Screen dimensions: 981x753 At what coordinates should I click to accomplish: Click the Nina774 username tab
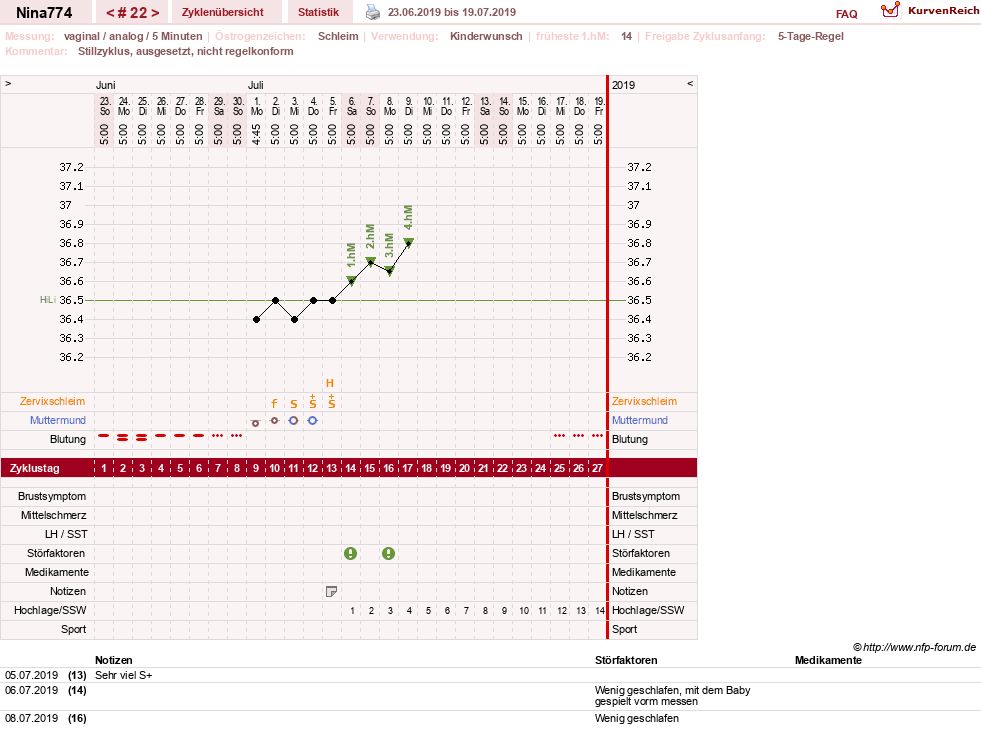[44, 13]
